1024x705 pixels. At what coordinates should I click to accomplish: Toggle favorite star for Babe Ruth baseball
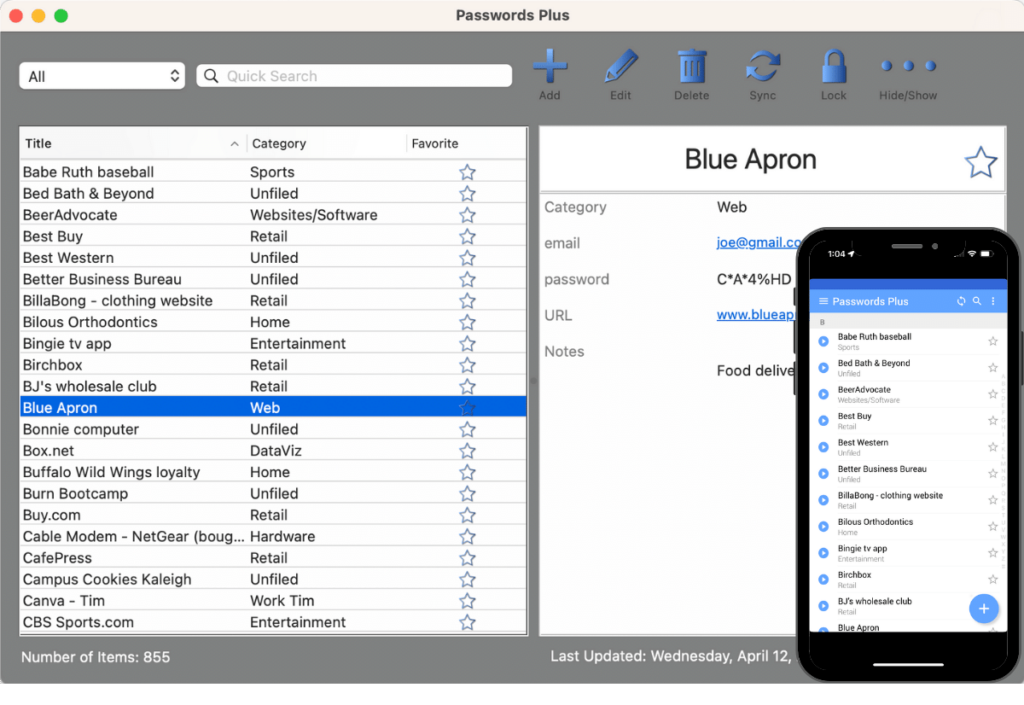click(467, 172)
